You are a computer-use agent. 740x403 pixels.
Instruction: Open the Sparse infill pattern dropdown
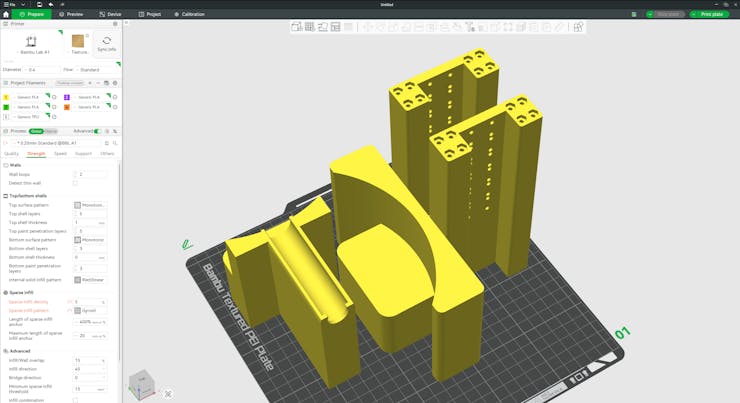click(90, 311)
